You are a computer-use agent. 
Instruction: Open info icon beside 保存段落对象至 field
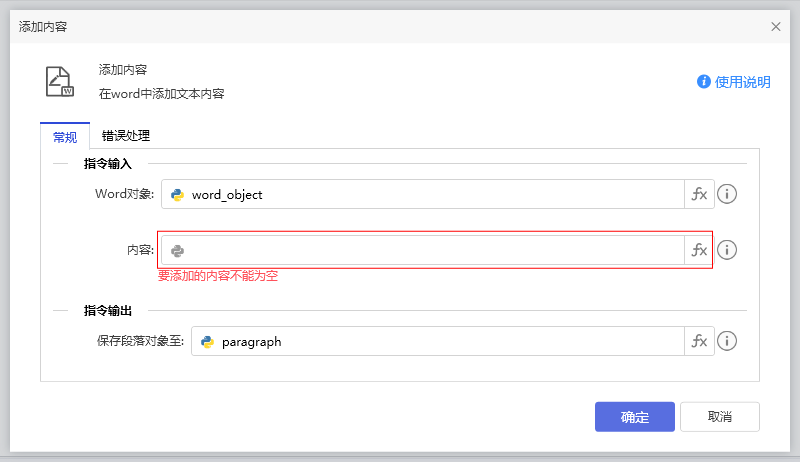click(x=727, y=341)
